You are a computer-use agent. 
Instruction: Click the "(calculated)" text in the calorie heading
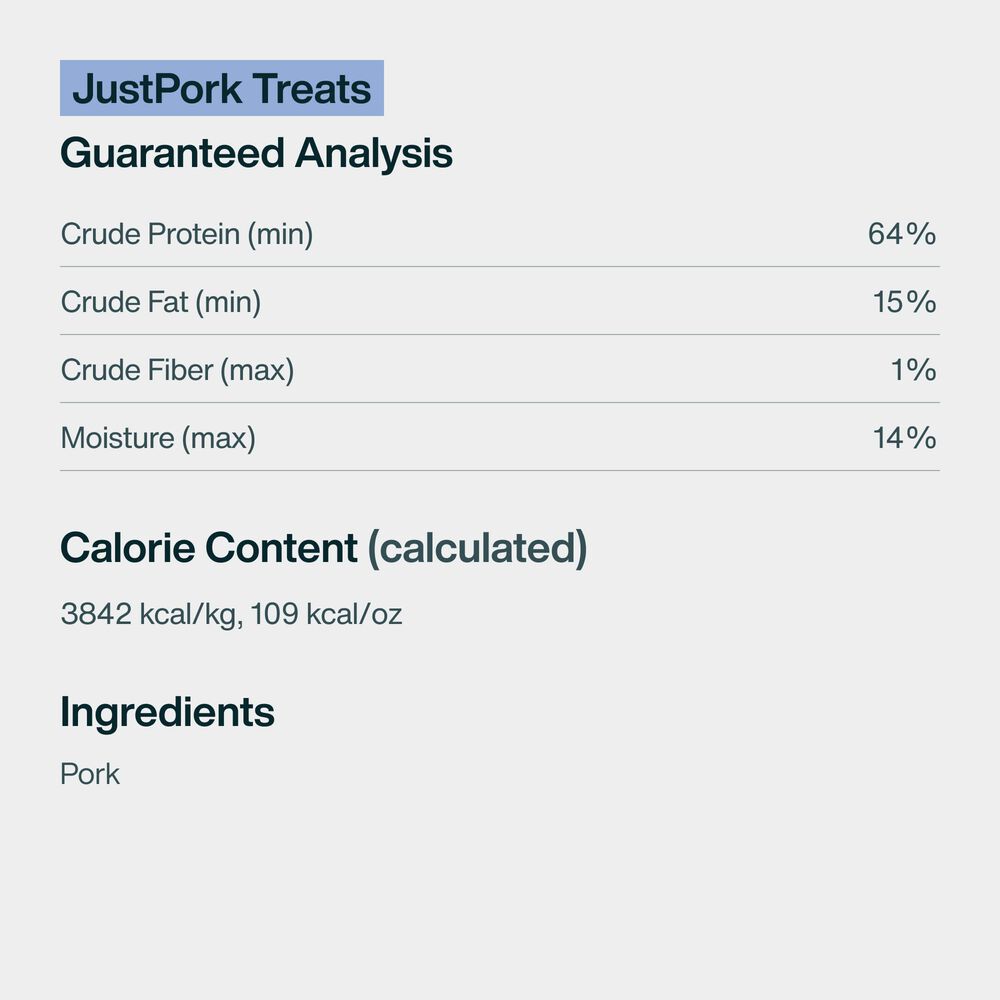477,548
